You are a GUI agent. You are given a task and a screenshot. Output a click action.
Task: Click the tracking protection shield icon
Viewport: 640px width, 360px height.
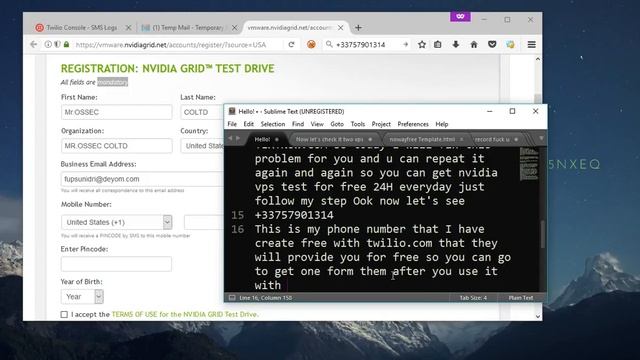click(x=57, y=44)
